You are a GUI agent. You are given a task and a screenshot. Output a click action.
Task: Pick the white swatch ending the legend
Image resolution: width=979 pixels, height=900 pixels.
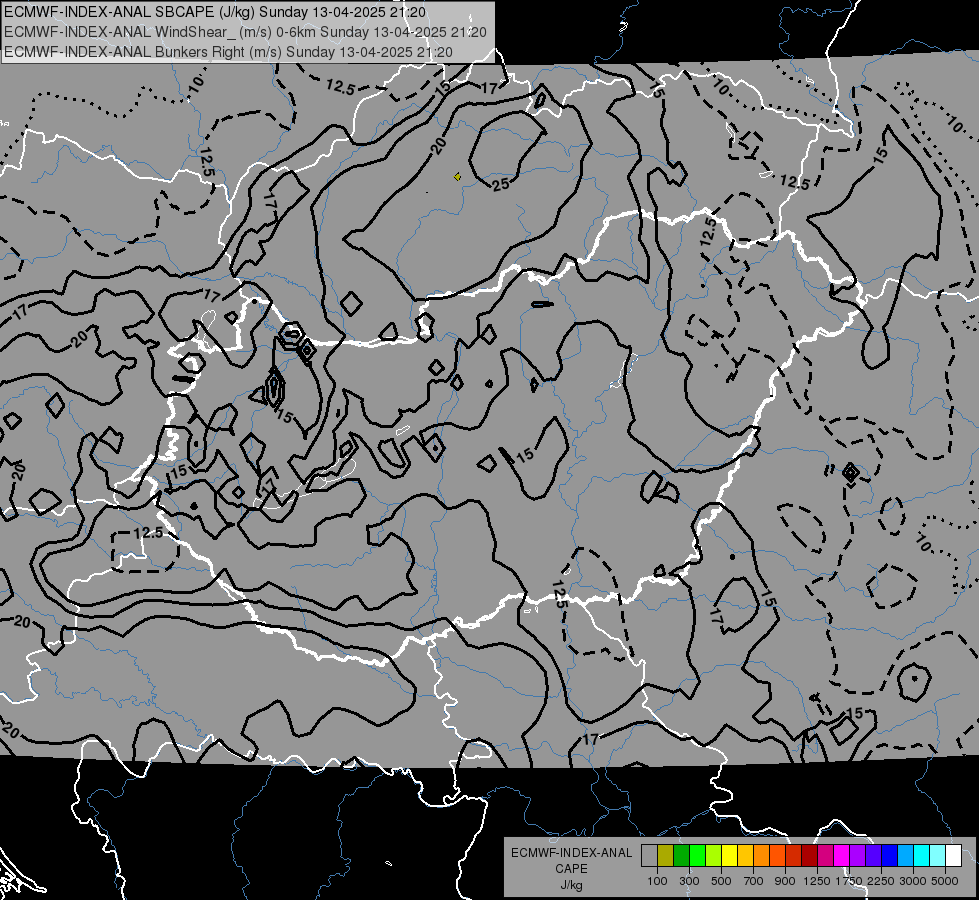click(x=954, y=855)
